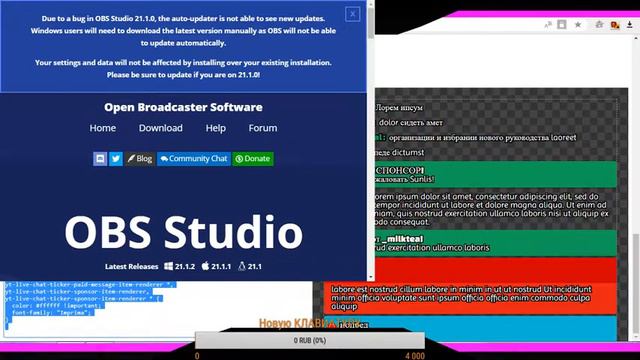Click the 0 RUB (0%) donation progress bar

coord(310,340)
